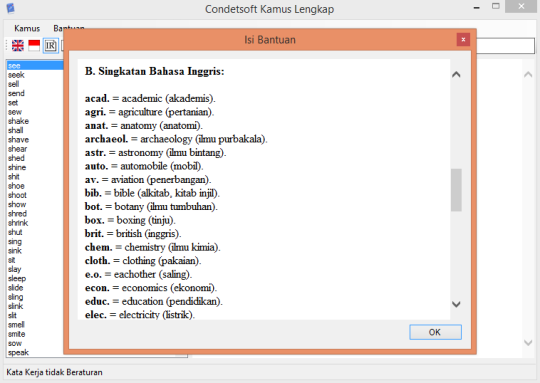Select the word 'sew' in the list

(15, 112)
